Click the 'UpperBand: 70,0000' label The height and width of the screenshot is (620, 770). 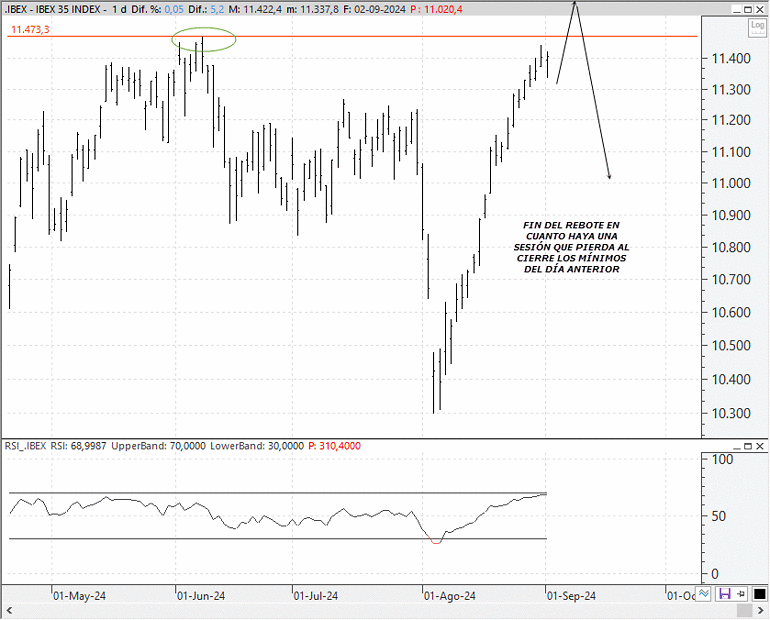click(158, 446)
